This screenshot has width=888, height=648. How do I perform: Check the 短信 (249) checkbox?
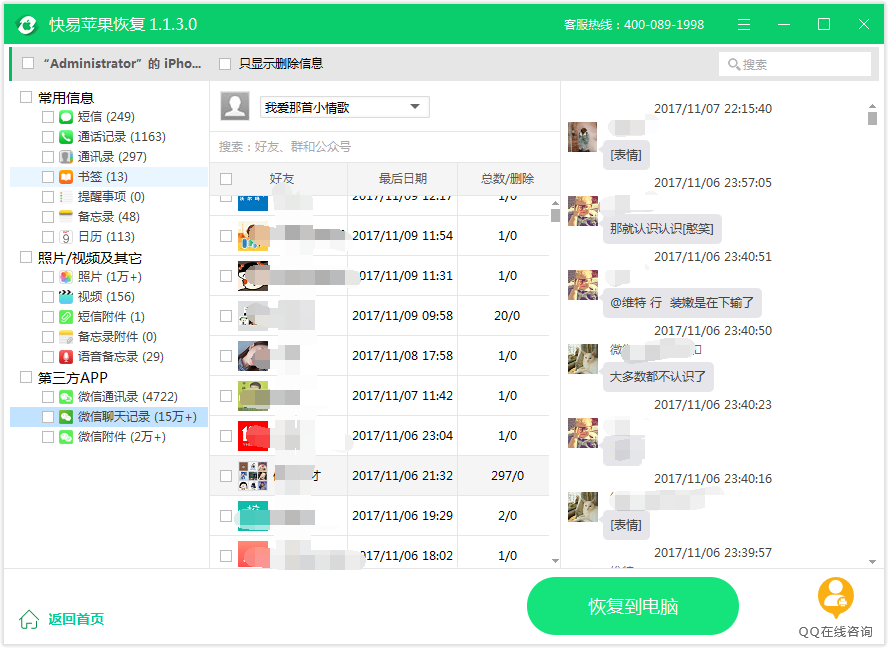tap(48, 117)
